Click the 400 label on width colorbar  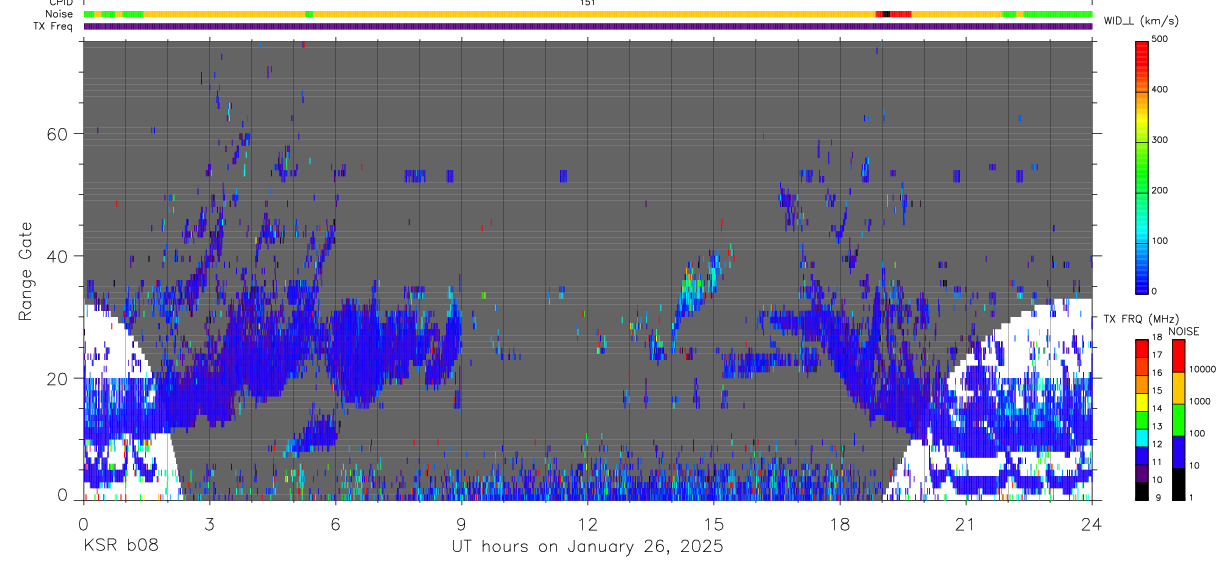1160,89
